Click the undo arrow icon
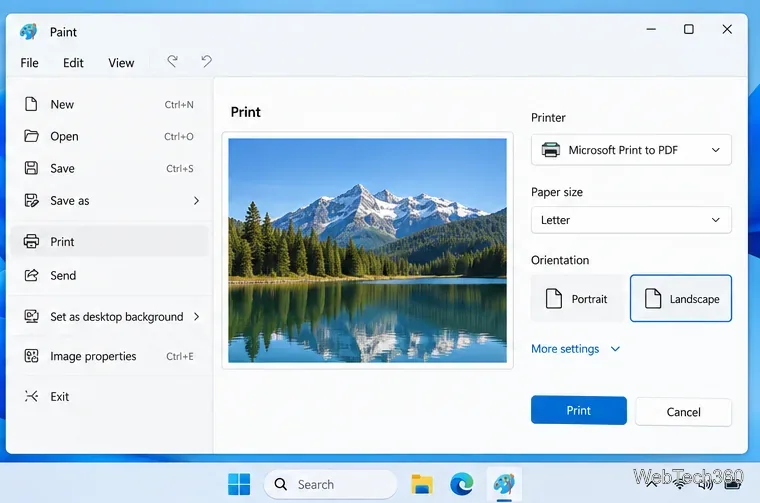 coord(206,61)
